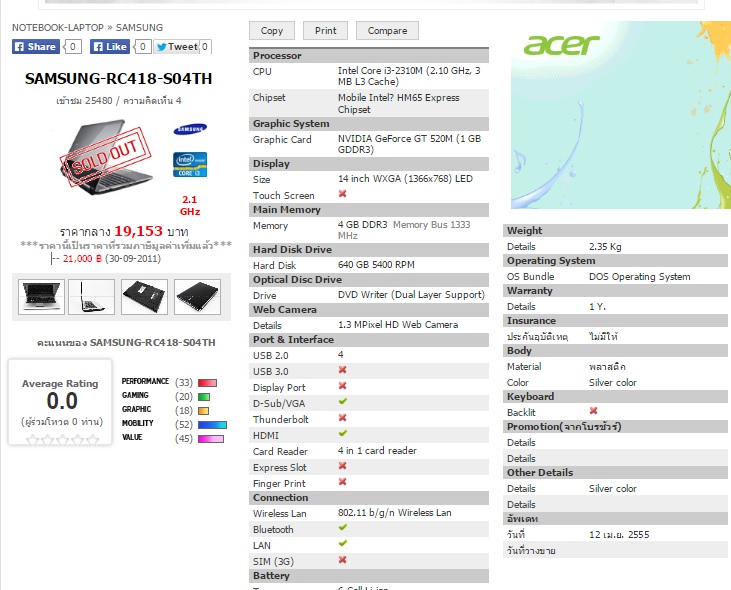This screenshot has width=731, height=590.
Task: Click the Average Rating 0.0 score
Action: point(62,401)
